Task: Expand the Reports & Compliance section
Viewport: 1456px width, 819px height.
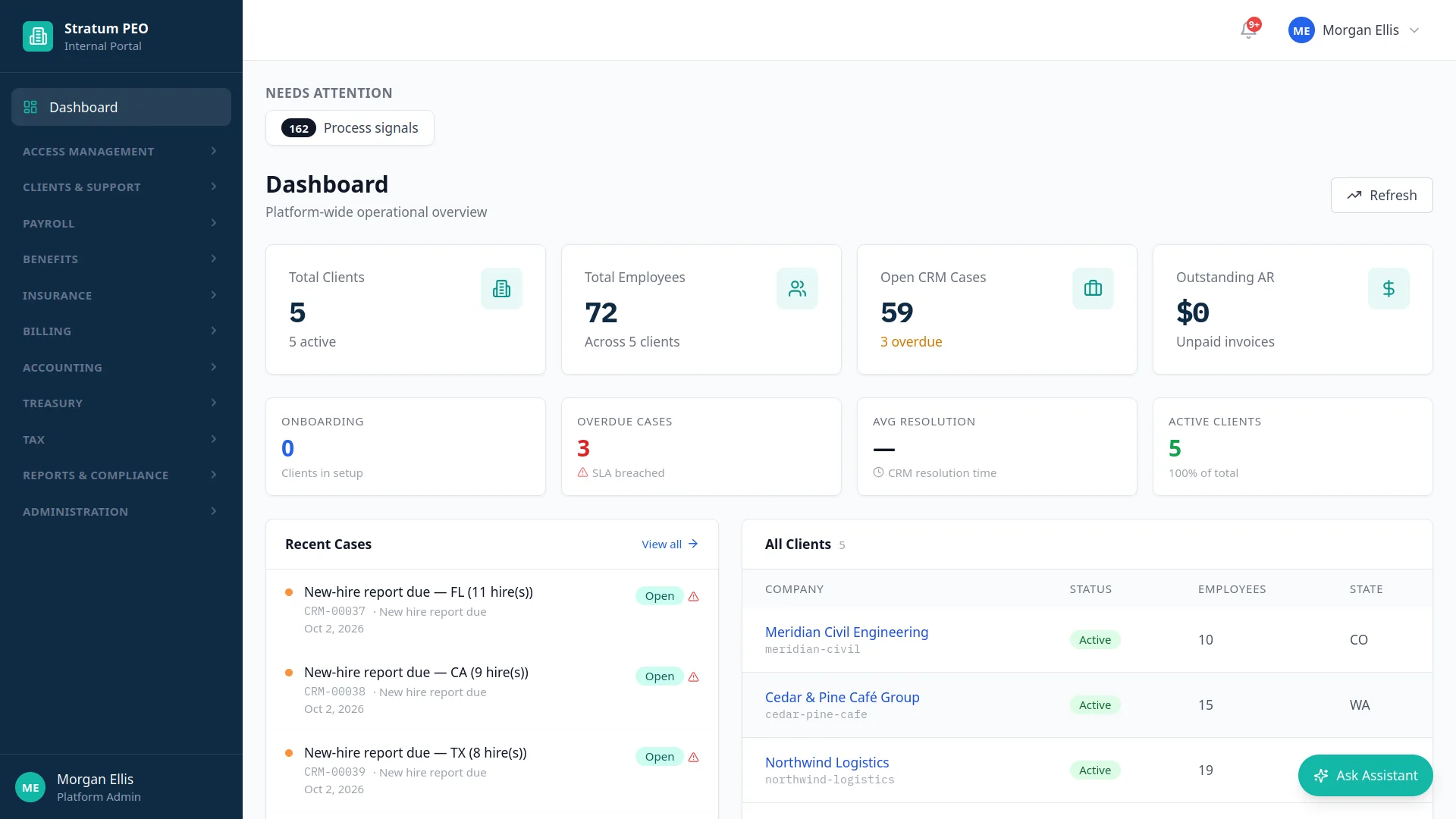Action: click(121, 475)
